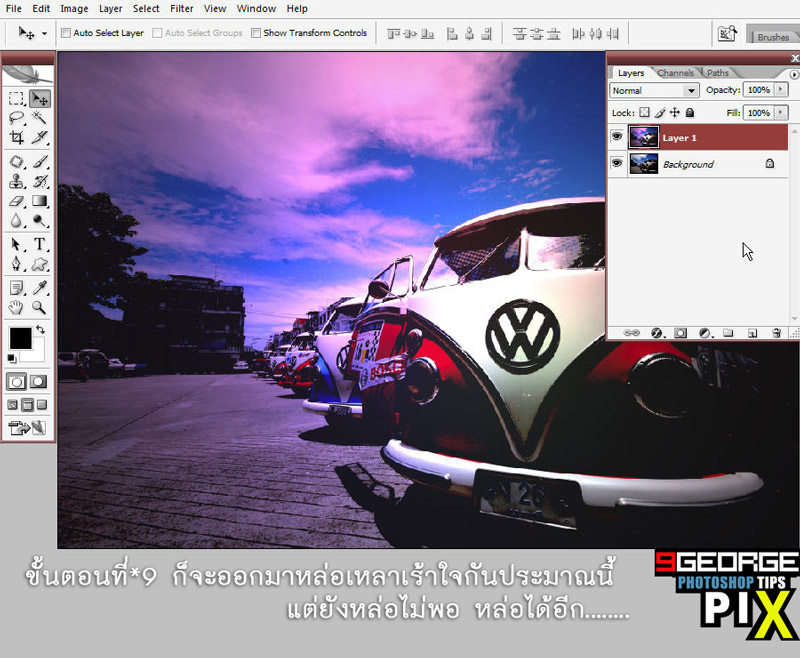
Task: Open the File menu
Action: (14, 9)
